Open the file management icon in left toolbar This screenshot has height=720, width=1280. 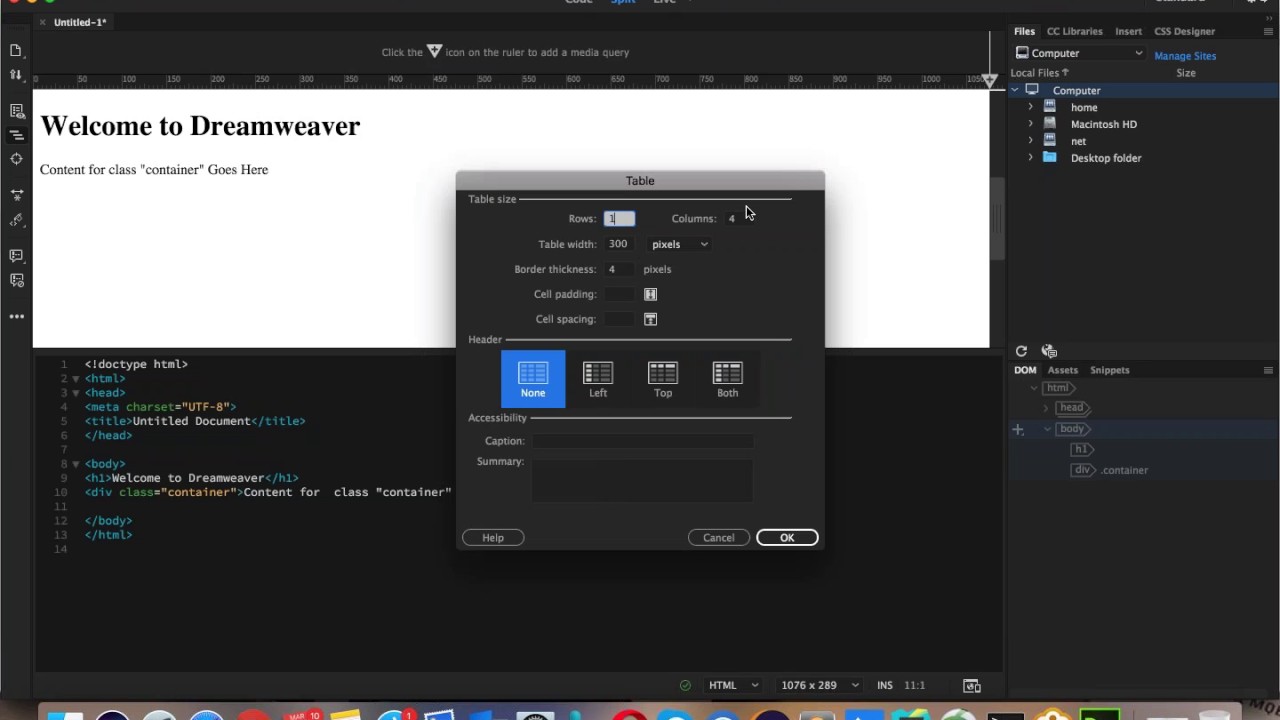(x=16, y=51)
